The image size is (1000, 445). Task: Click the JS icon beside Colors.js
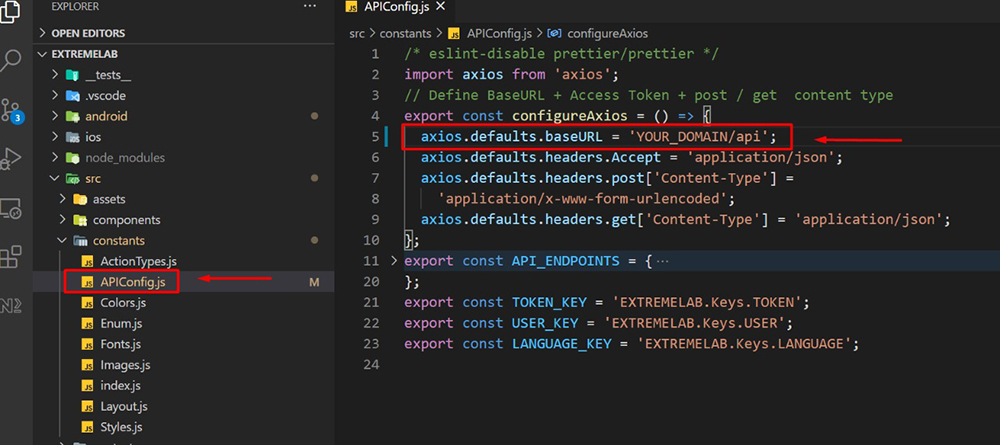pos(87,303)
